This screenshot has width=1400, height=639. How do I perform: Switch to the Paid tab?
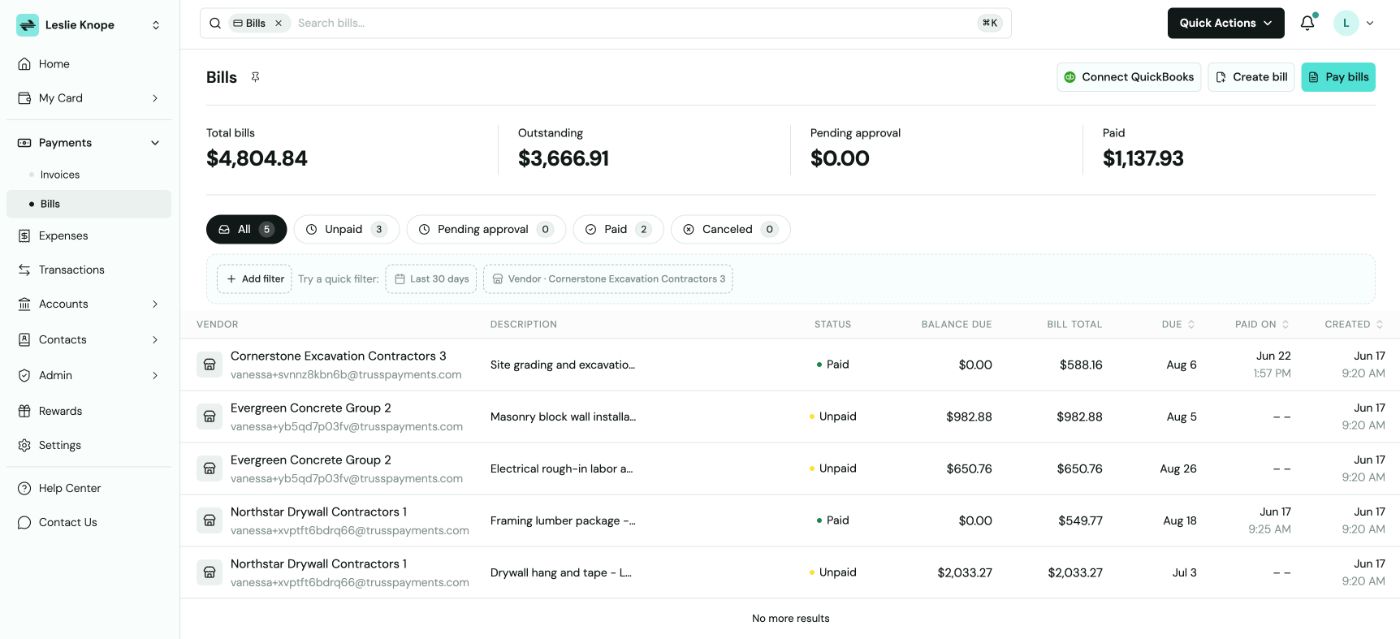tap(618, 229)
